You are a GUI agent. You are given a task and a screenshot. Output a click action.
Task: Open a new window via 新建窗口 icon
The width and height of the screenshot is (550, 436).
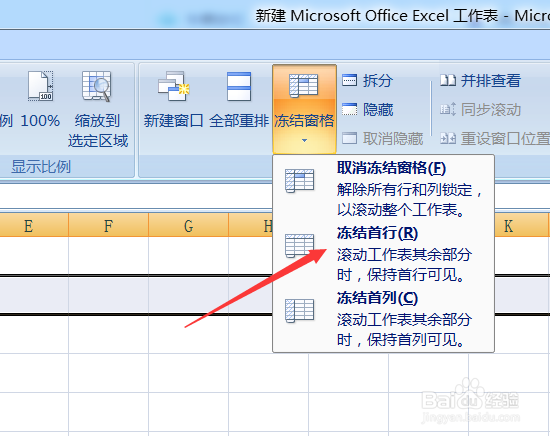(x=173, y=86)
